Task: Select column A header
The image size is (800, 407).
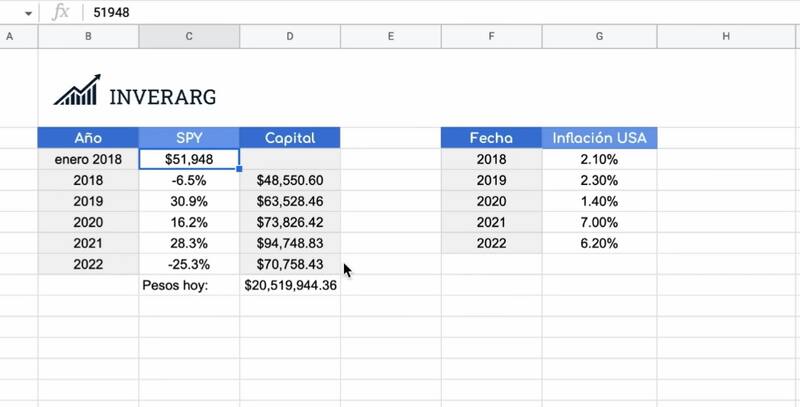Action: point(10,37)
